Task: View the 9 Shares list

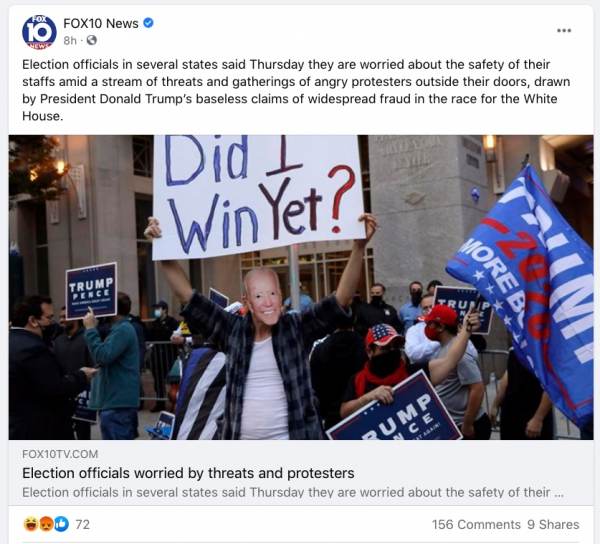Action: click(553, 524)
